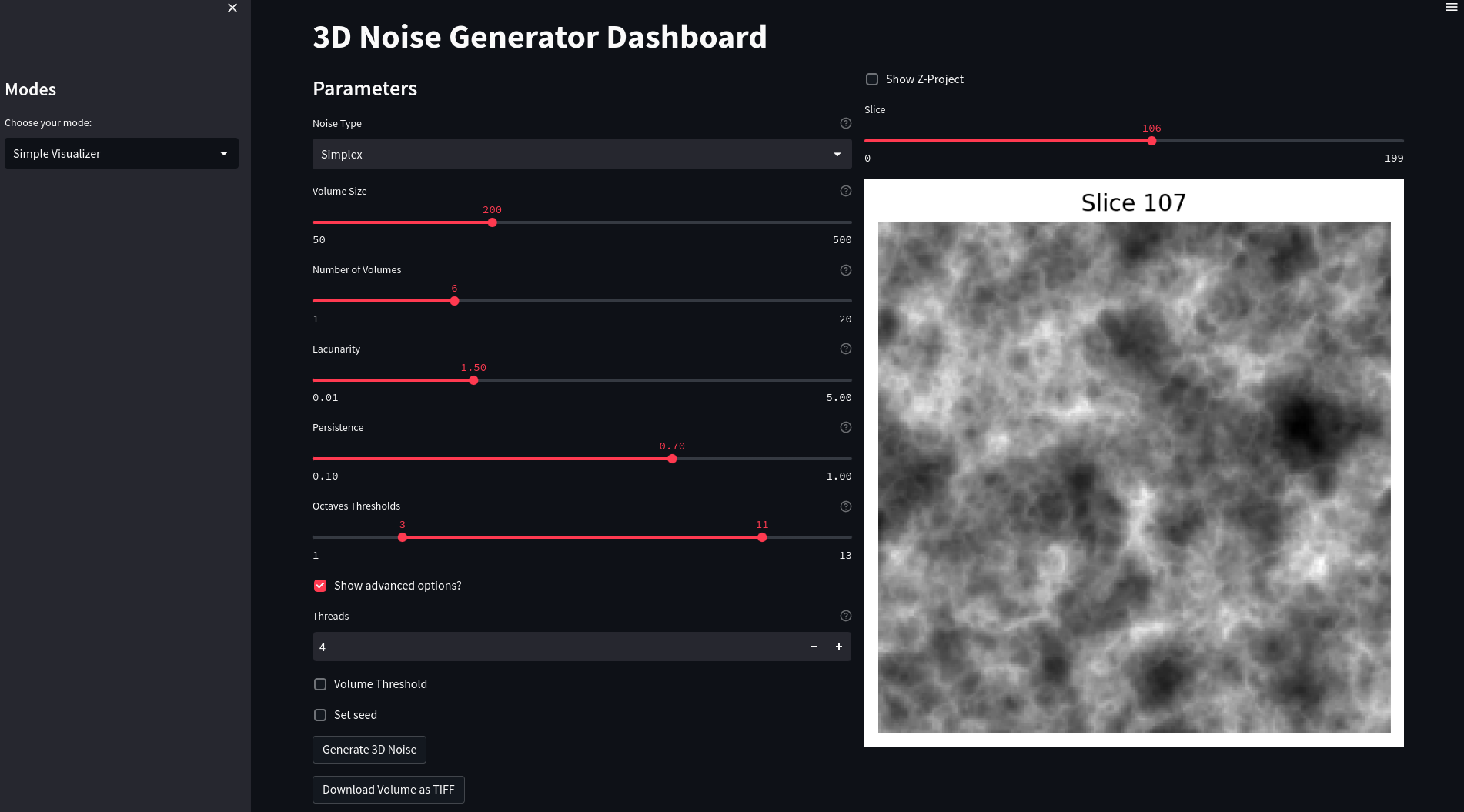Click the Volume Size maximum value 500
The width and height of the screenshot is (1464, 812).
coord(842,240)
